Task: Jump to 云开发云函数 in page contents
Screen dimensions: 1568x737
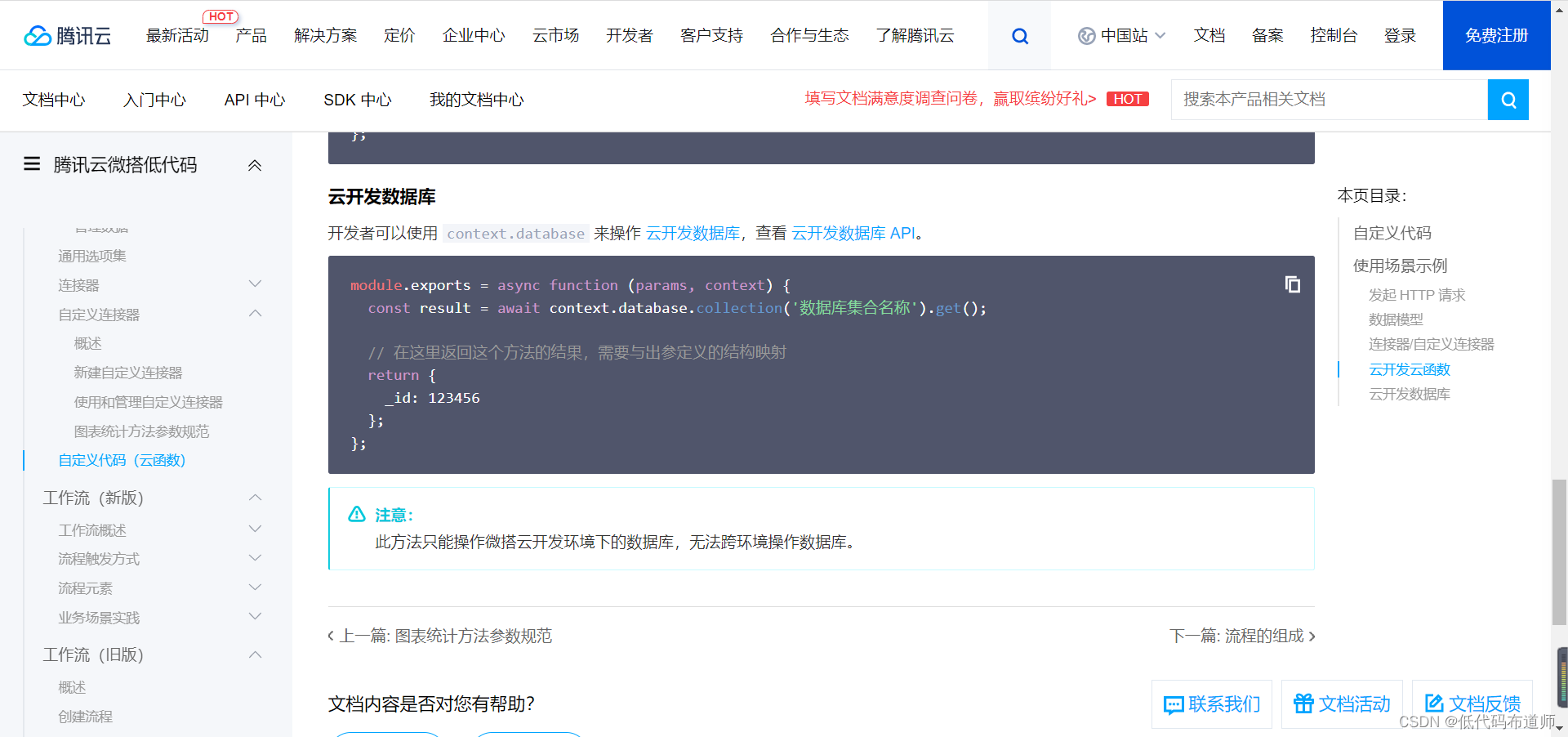Action: click(1410, 369)
